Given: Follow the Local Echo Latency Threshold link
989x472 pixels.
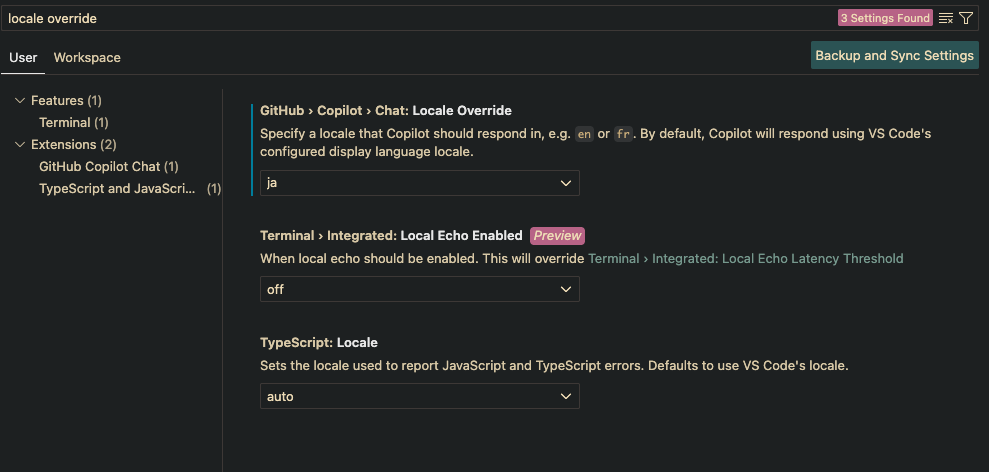Looking at the screenshot, I should (746, 258).
